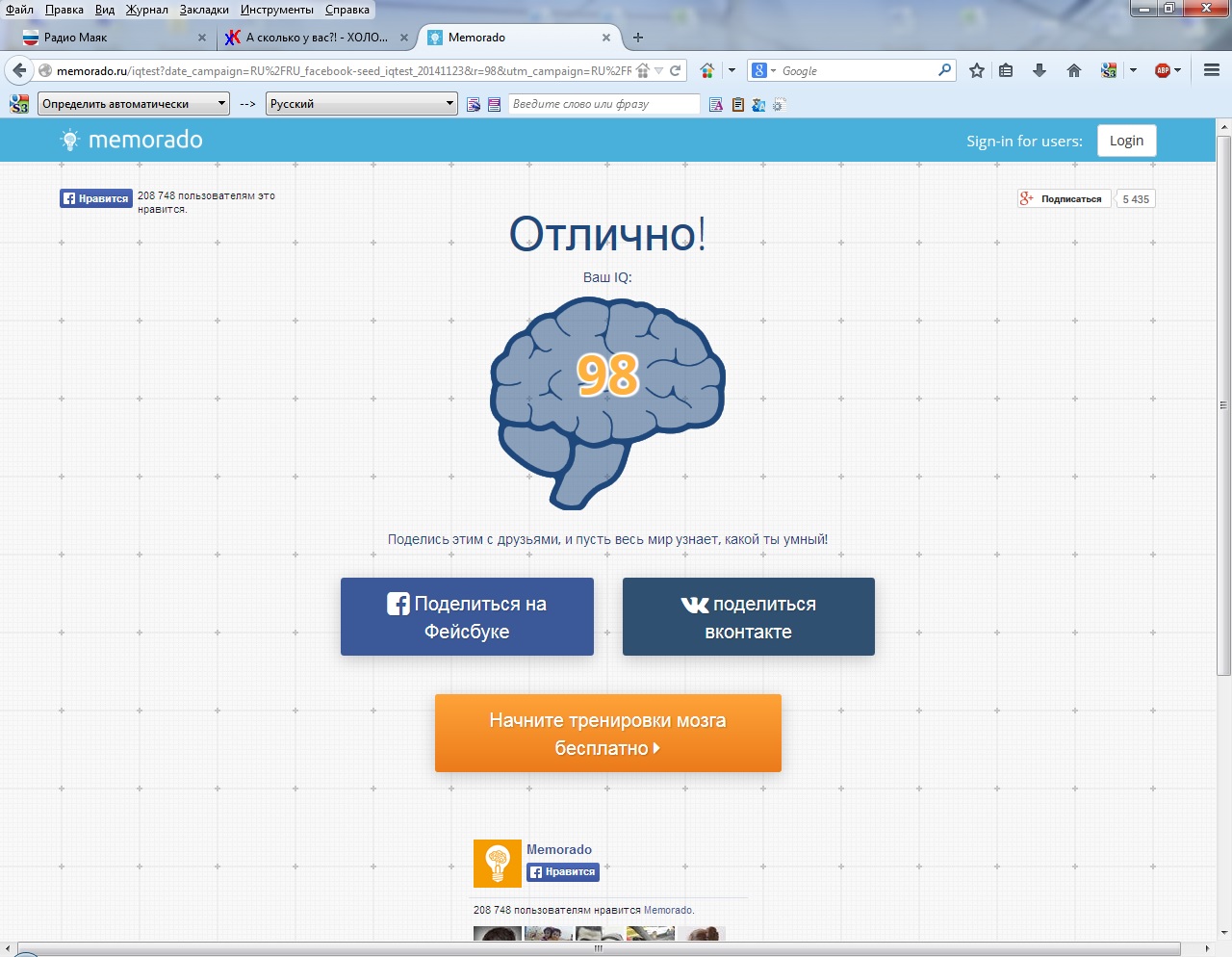Open a new tab with the plus button
1232x957 pixels.
point(638,38)
